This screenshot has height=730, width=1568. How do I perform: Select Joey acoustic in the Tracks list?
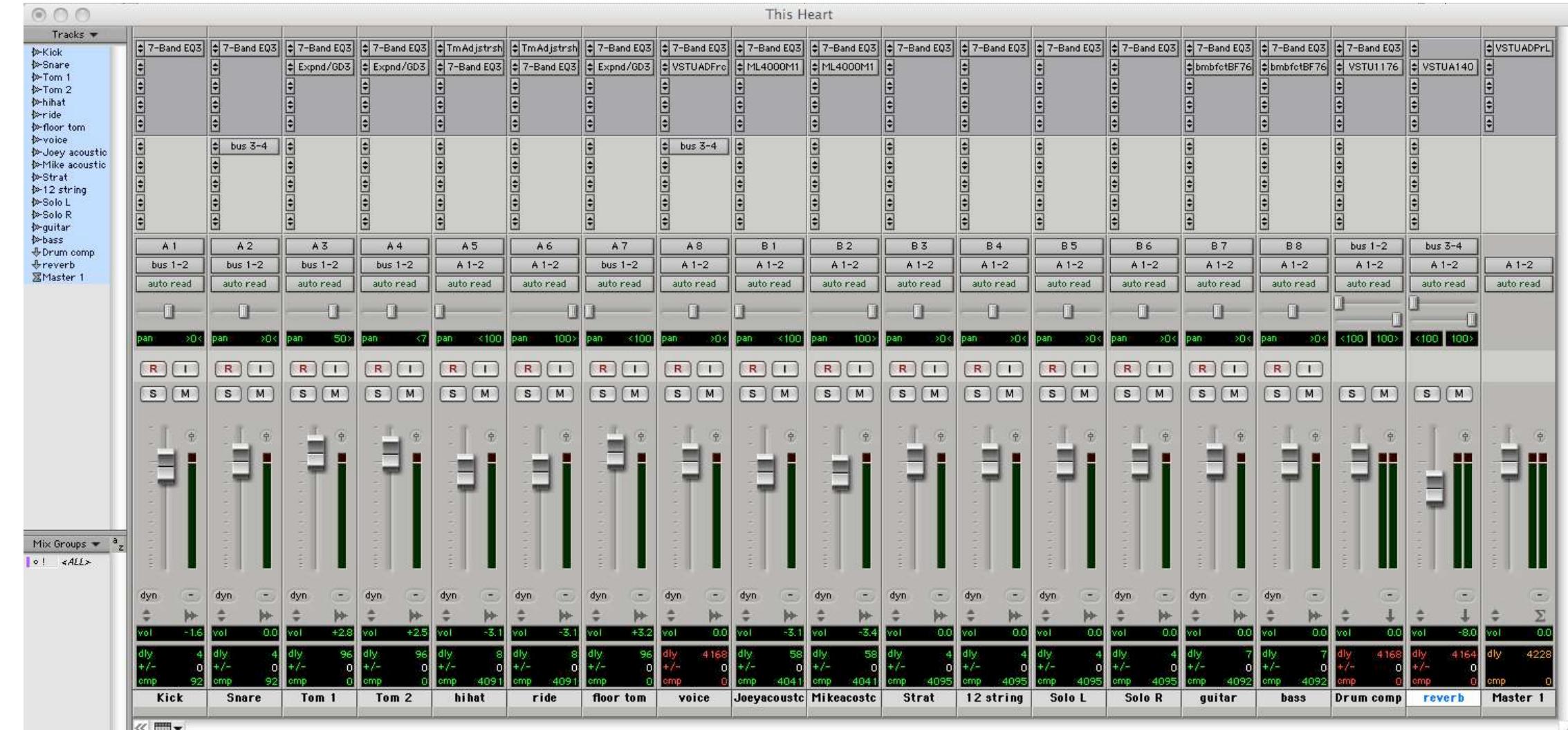pyautogui.click(x=69, y=152)
